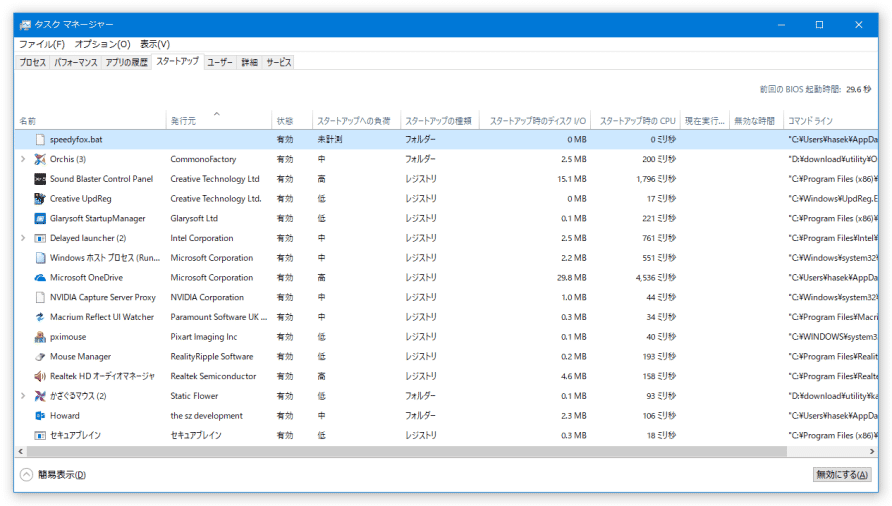The height and width of the screenshot is (506, 892).
Task: Click the セキュアブレイン row icon
Action: 40,435
